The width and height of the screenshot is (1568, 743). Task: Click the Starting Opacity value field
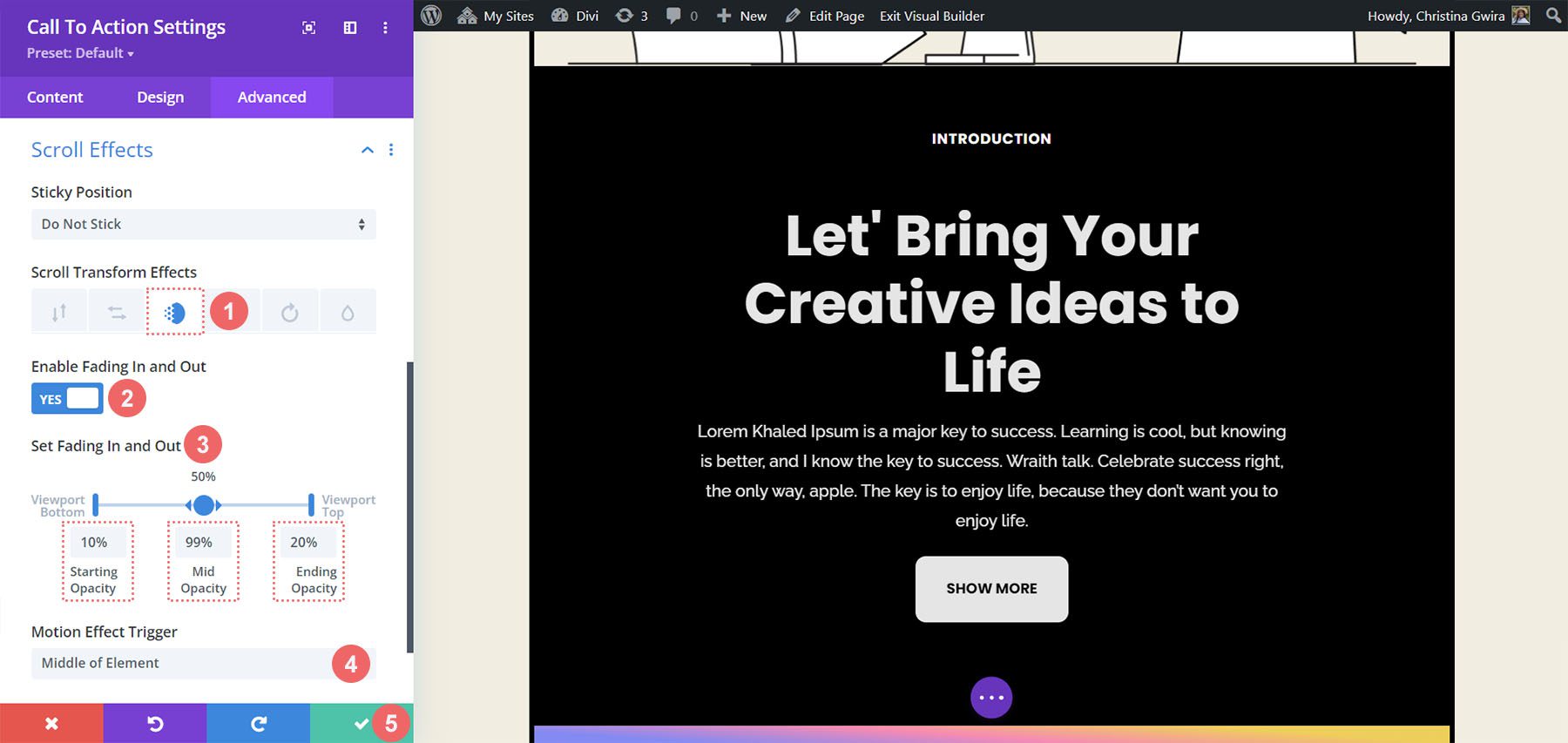point(94,542)
